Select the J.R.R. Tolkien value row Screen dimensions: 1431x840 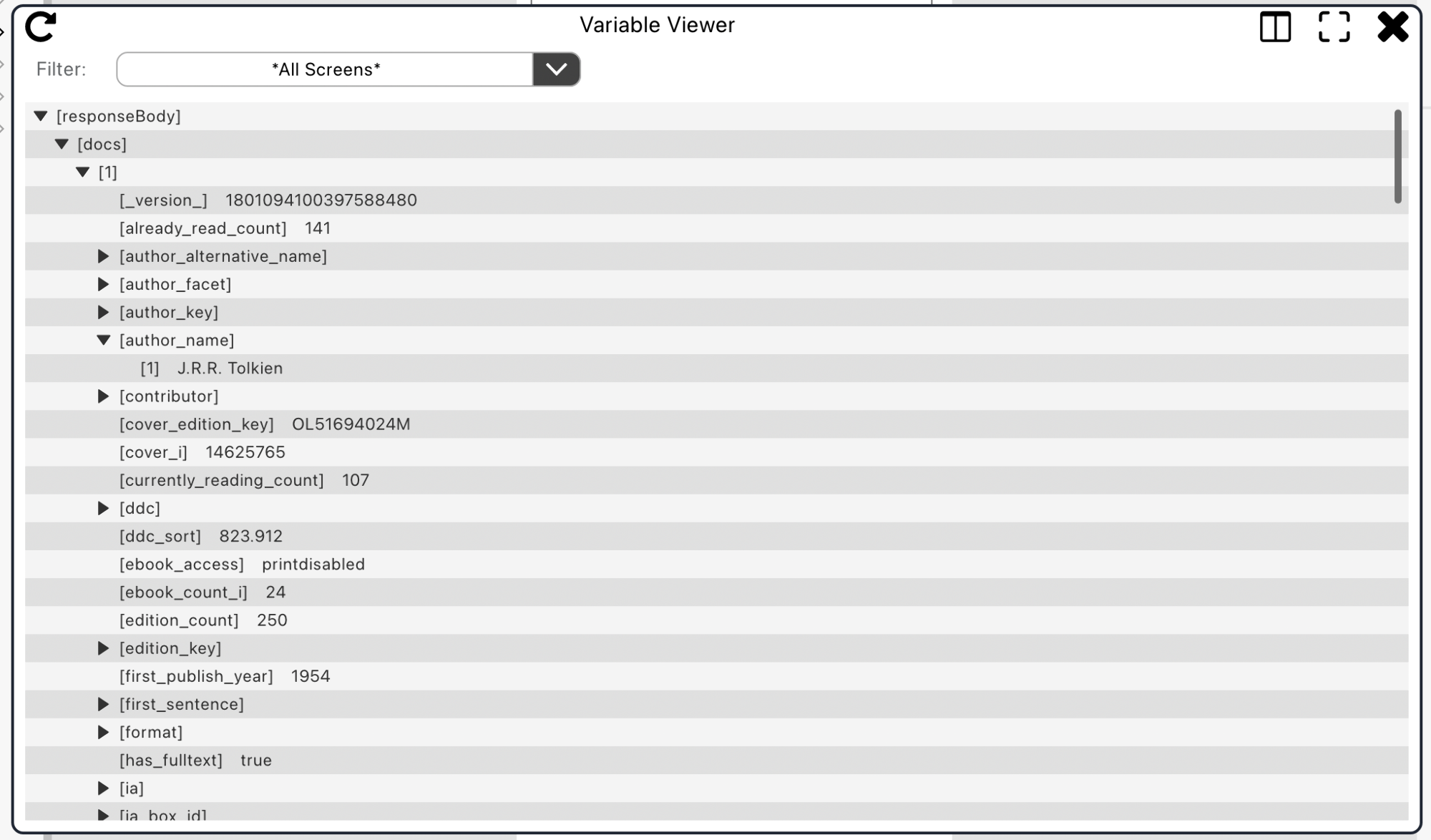pyautogui.click(x=716, y=368)
